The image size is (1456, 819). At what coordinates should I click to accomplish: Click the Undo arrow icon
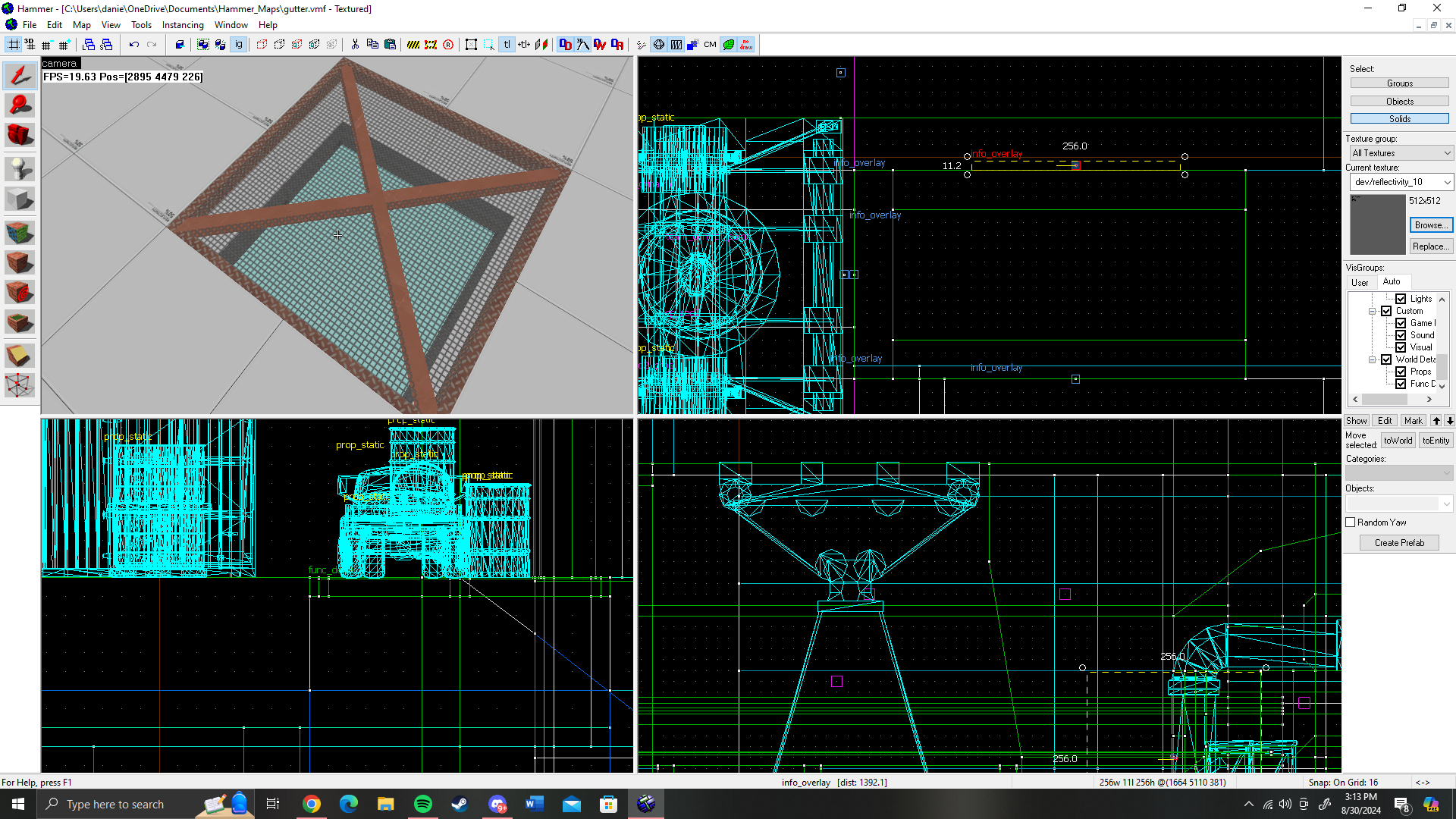tap(134, 45)
